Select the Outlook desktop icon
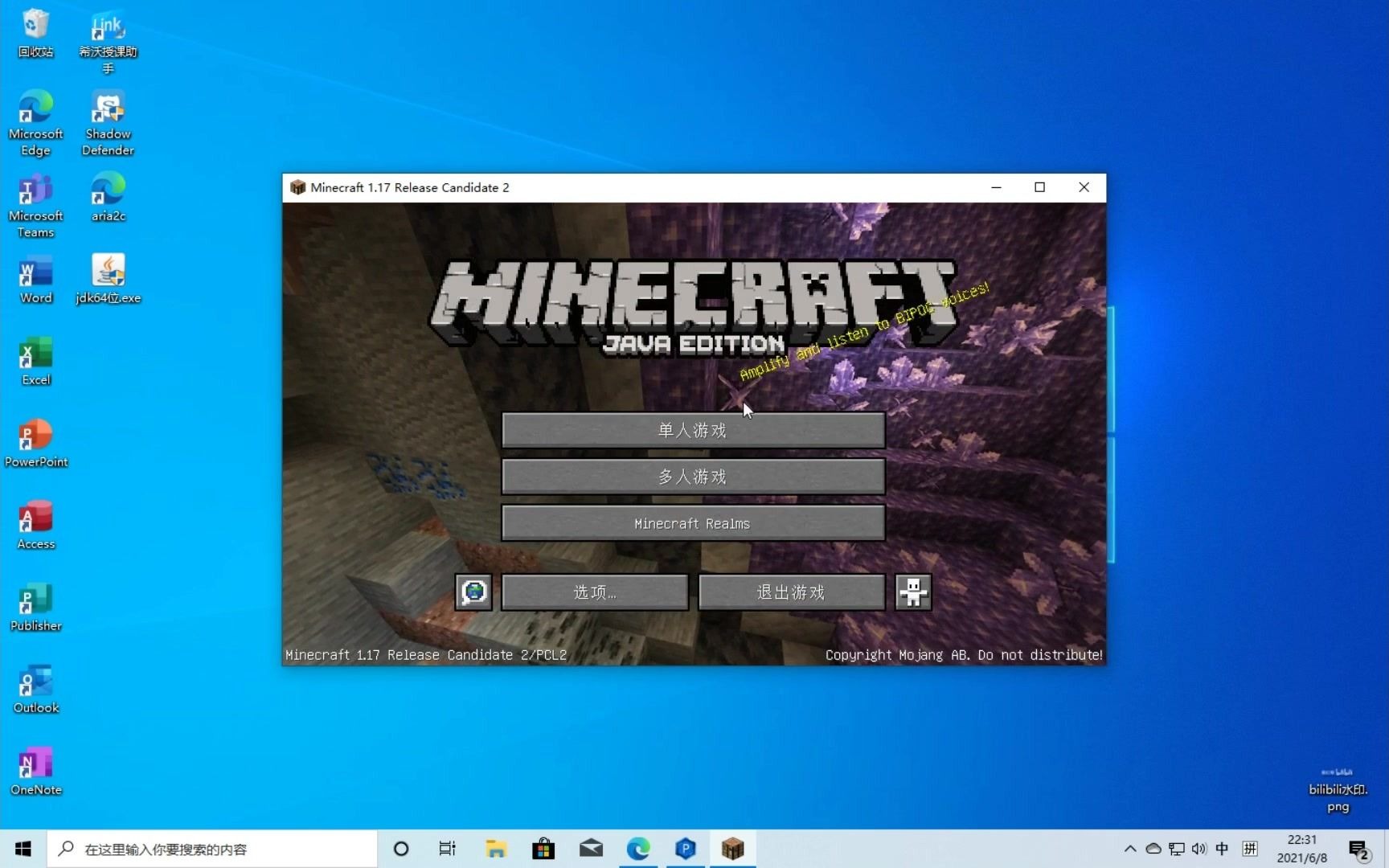The image size is (1389, 868). (x=35, y=690)
